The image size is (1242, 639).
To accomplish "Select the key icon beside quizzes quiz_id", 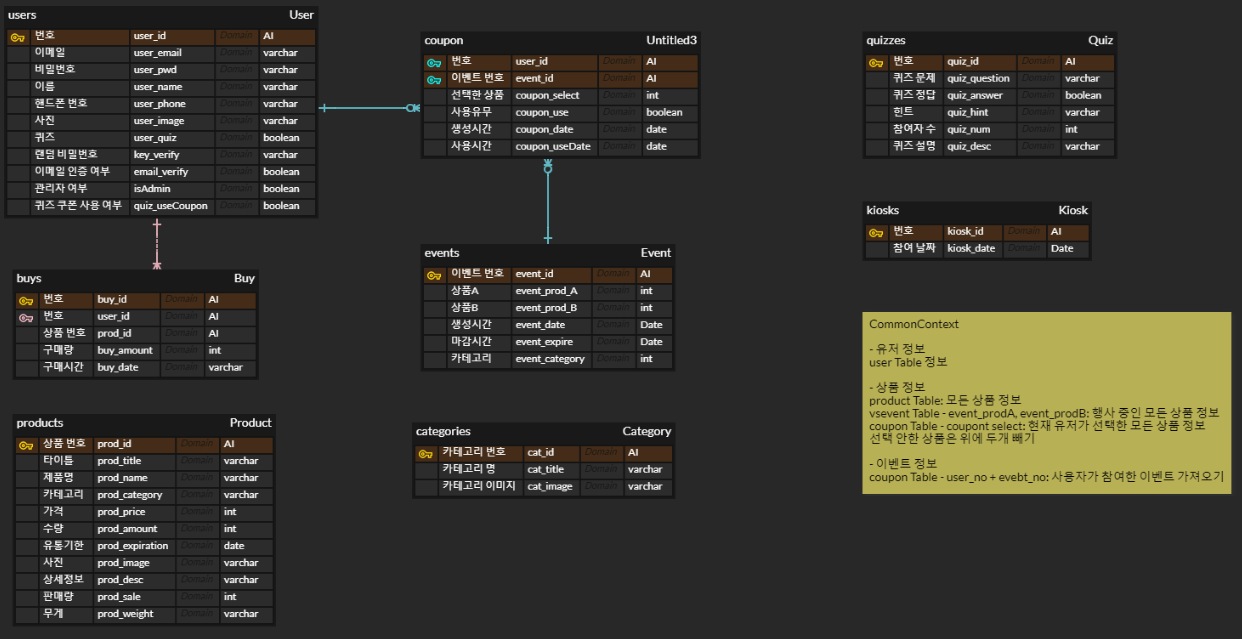I will [875, 61].
